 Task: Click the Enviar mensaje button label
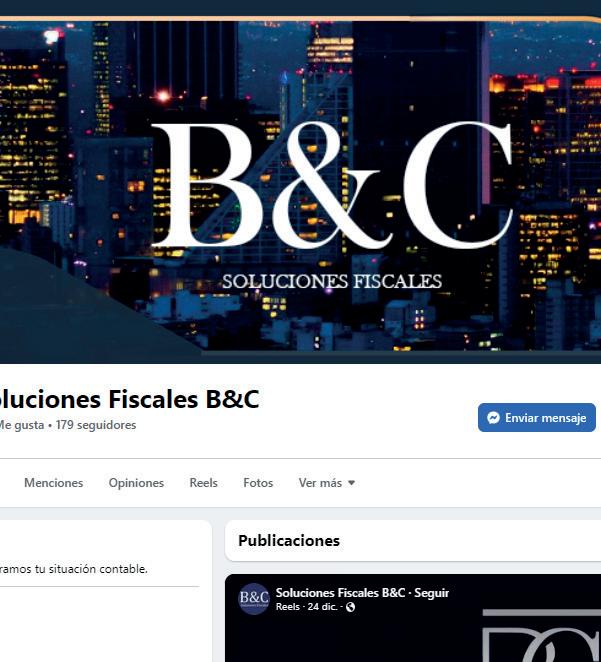click(x=545, y=418)
